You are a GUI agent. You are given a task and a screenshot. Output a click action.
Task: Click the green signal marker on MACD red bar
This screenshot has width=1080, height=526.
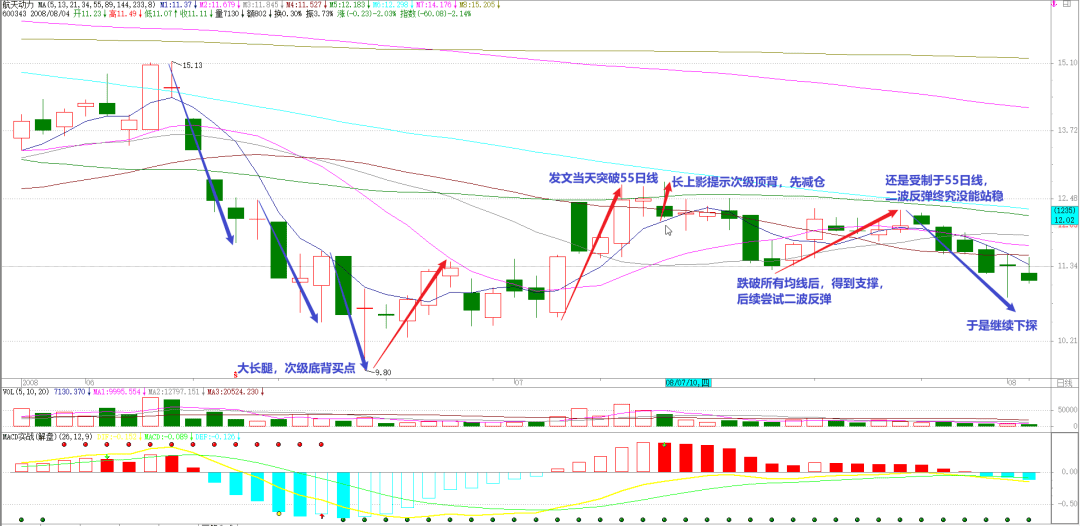click(x=106, y=456)
